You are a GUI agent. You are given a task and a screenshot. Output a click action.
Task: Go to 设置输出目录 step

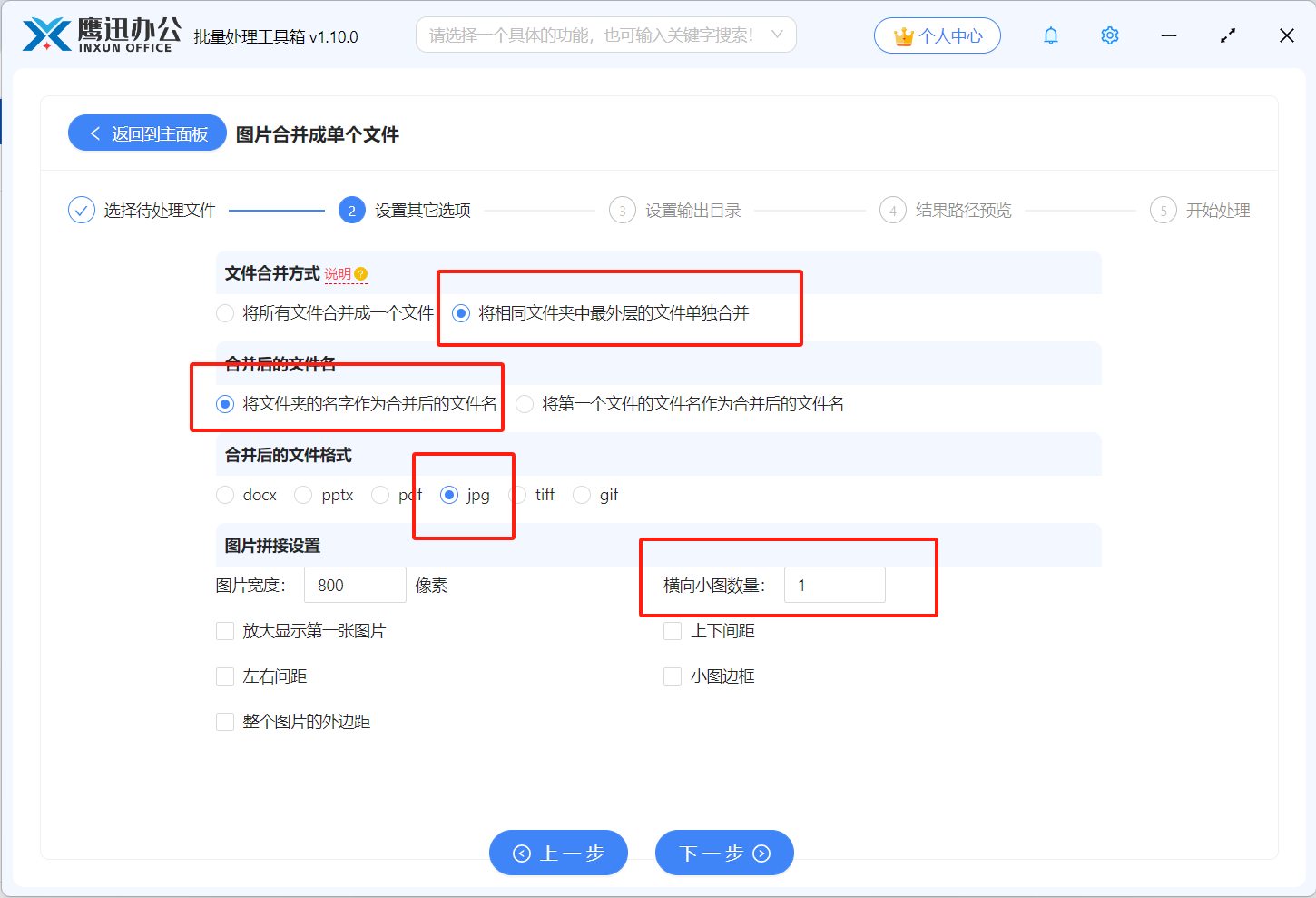point(693,211)
